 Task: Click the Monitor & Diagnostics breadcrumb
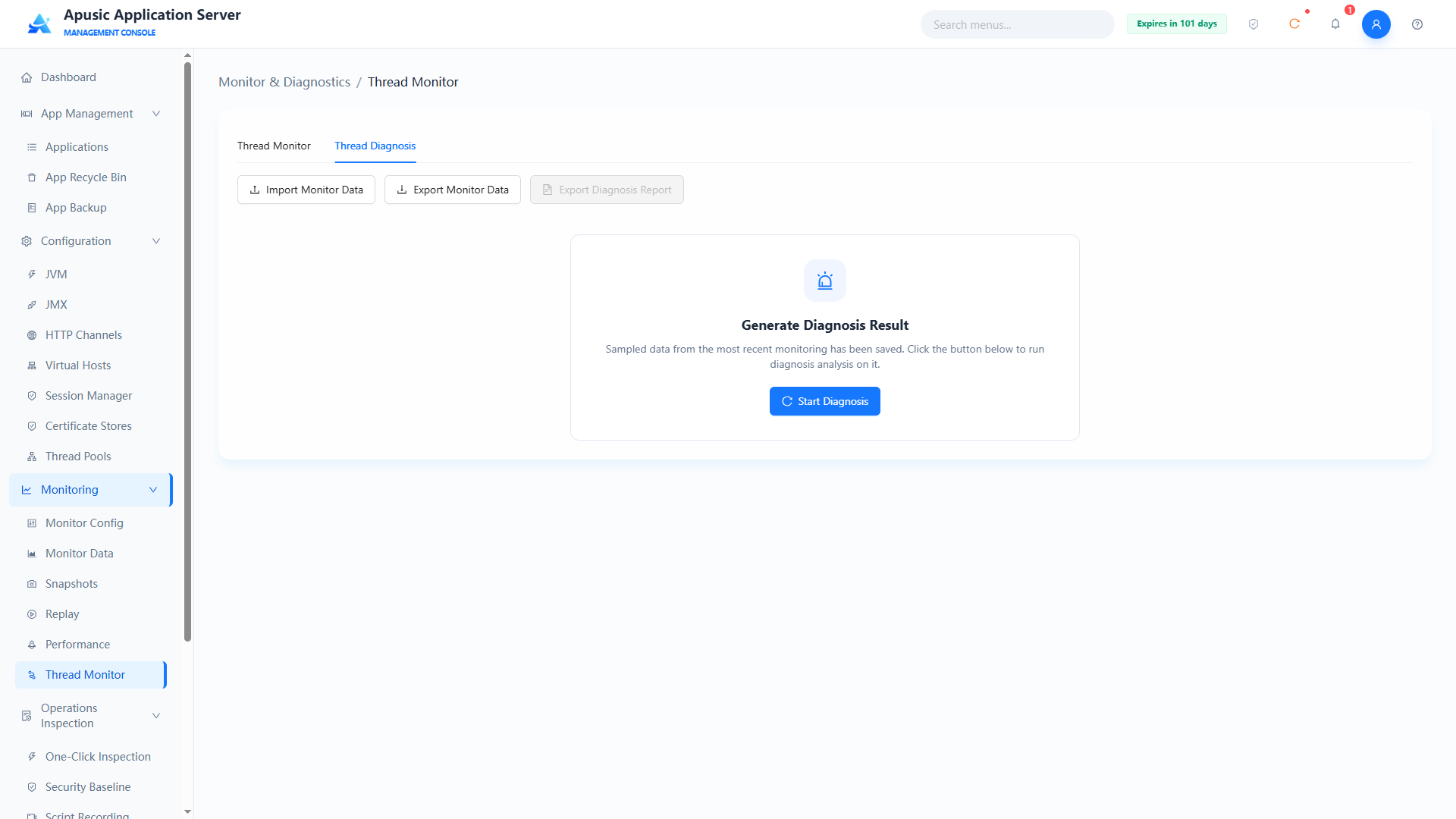[284, 82]
